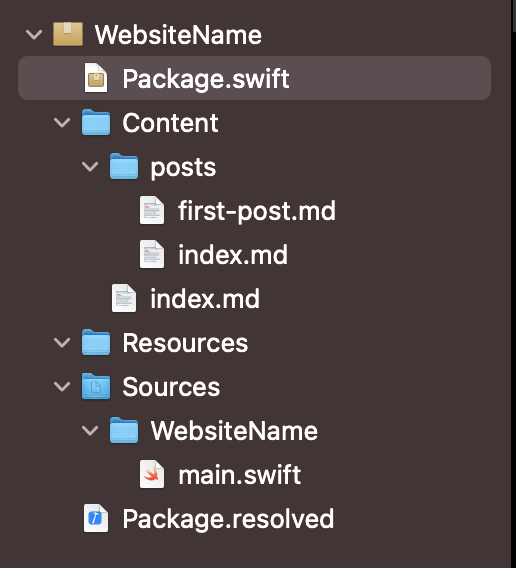Open the first-post.md file
Screen dimensions: 516x568
257,210
